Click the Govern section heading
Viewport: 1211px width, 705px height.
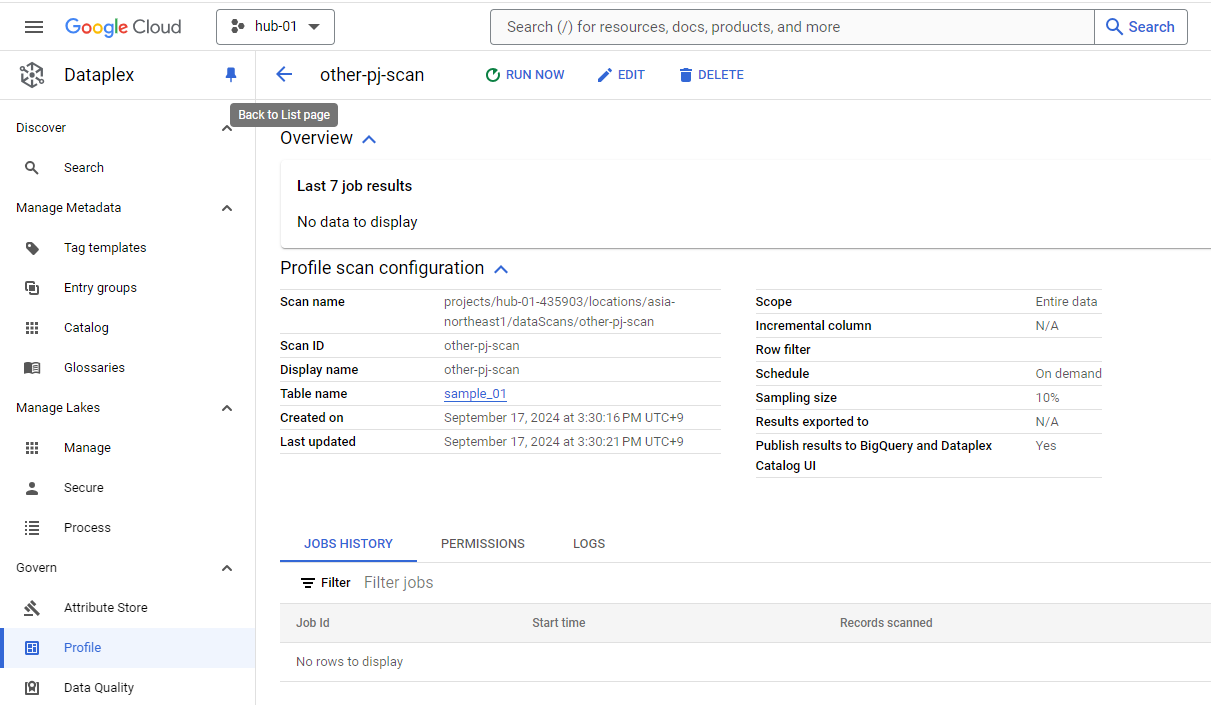(x=37, y=568)
